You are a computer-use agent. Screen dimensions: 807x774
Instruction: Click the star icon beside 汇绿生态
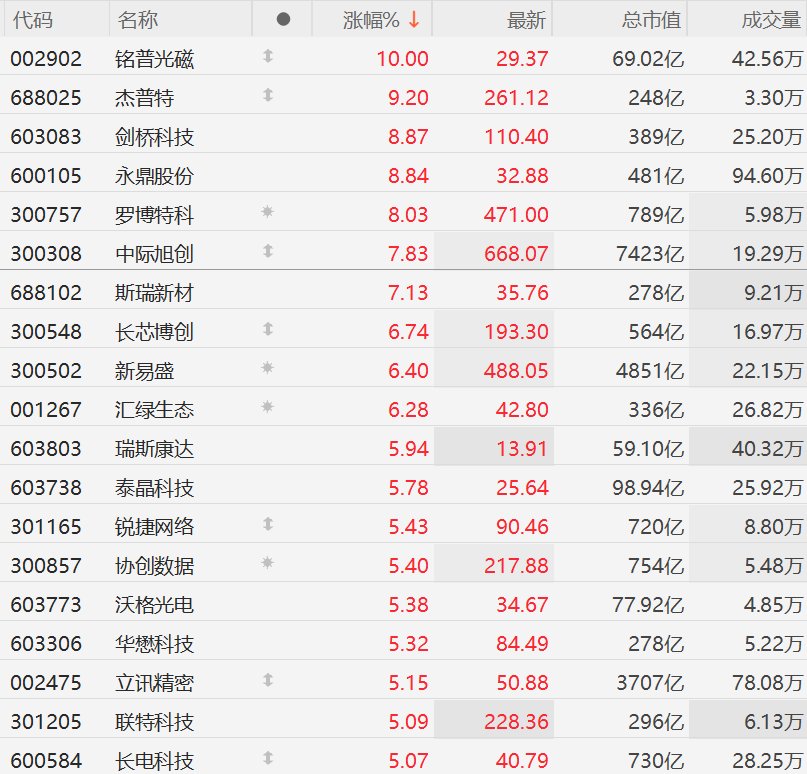[x=267, y=407]
